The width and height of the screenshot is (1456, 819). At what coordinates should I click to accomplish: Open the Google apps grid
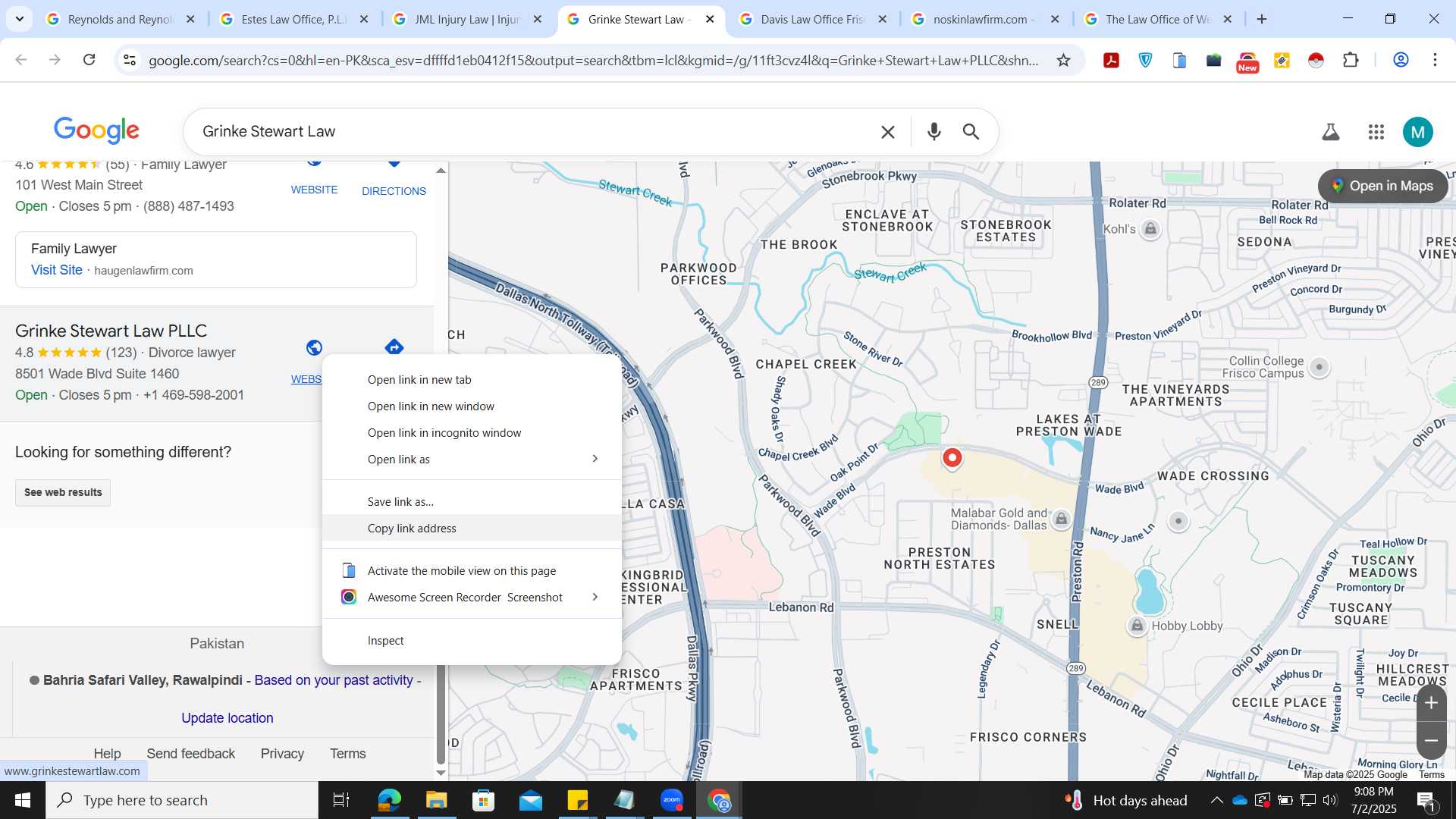(x=1376, y=132)
